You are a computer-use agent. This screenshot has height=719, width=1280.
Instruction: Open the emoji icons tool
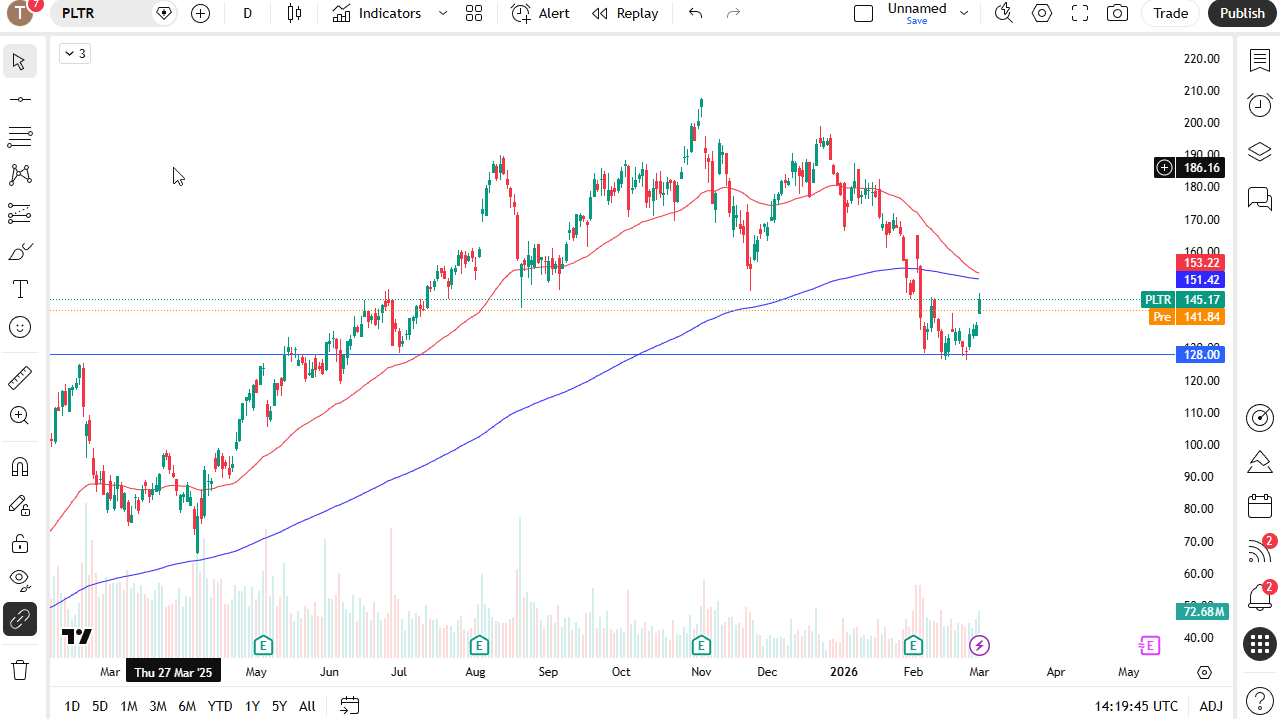(19, 327)
